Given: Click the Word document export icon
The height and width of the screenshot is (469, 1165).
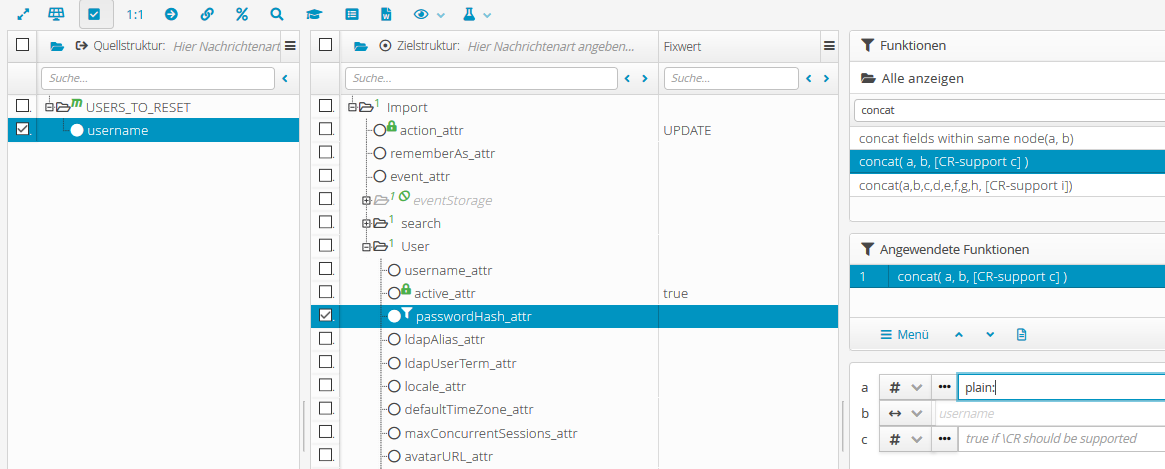Looking at the screenshot, I should pyautogui.click(x=386, y=15).
